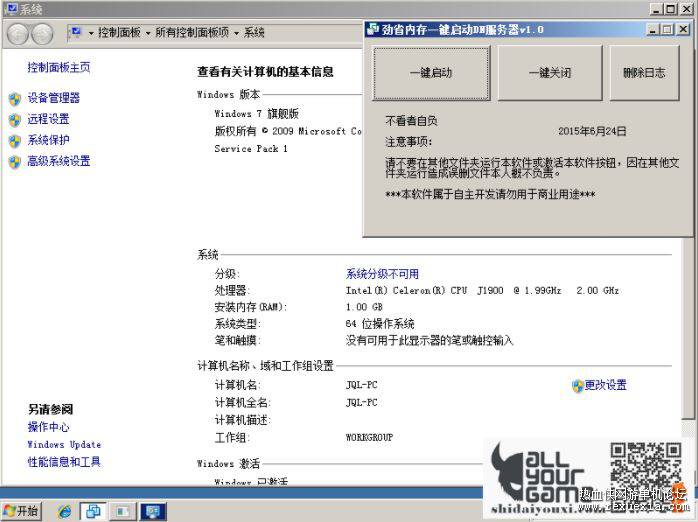Click the forward navigation arrow button
Viewport: 698px width, 522px height.
(42, 34)
